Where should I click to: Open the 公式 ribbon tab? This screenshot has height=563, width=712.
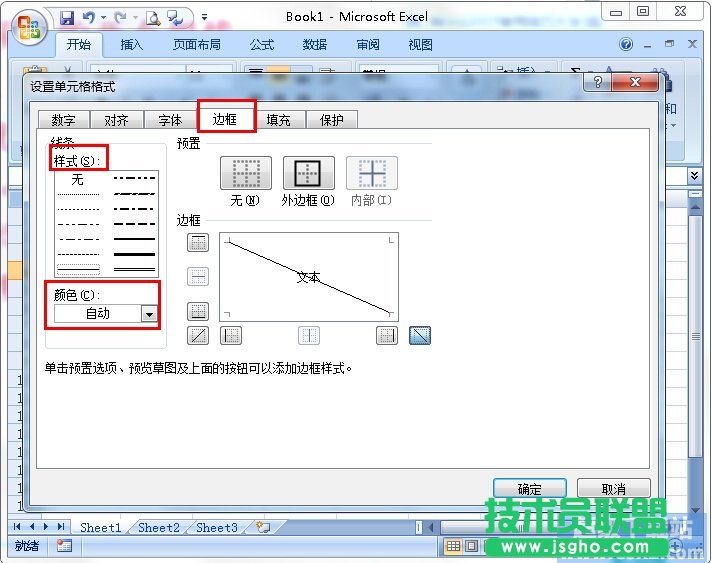pos(262,44)
